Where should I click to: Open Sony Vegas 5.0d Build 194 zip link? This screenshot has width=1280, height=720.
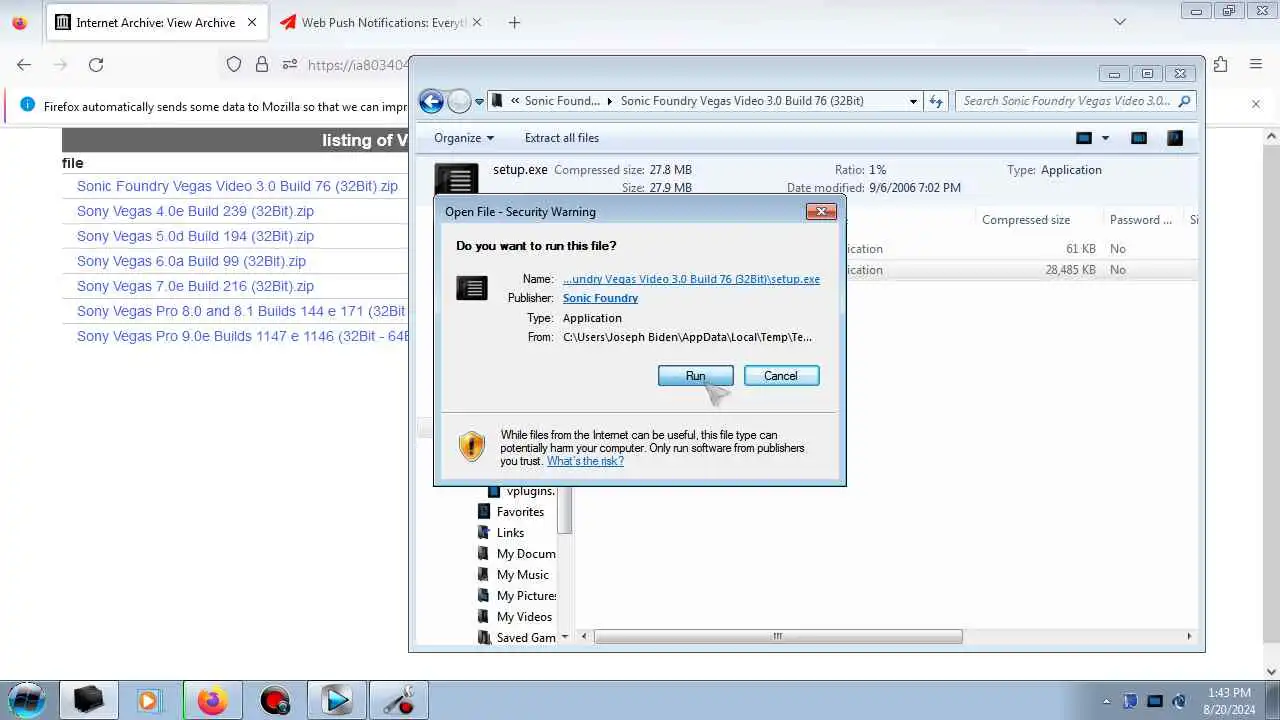click(195, 236)
